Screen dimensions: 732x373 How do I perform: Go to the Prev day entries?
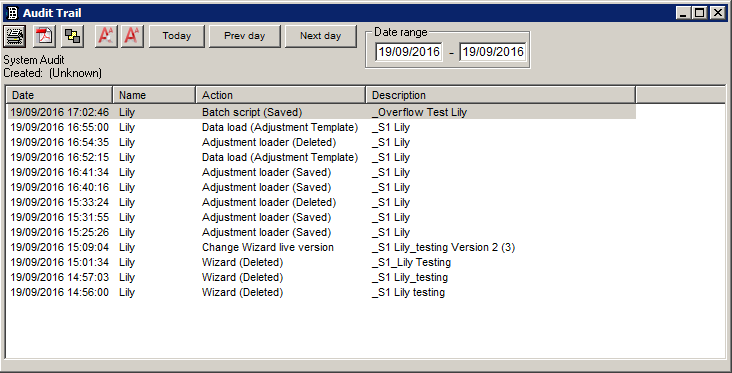(x=245, y=36)
